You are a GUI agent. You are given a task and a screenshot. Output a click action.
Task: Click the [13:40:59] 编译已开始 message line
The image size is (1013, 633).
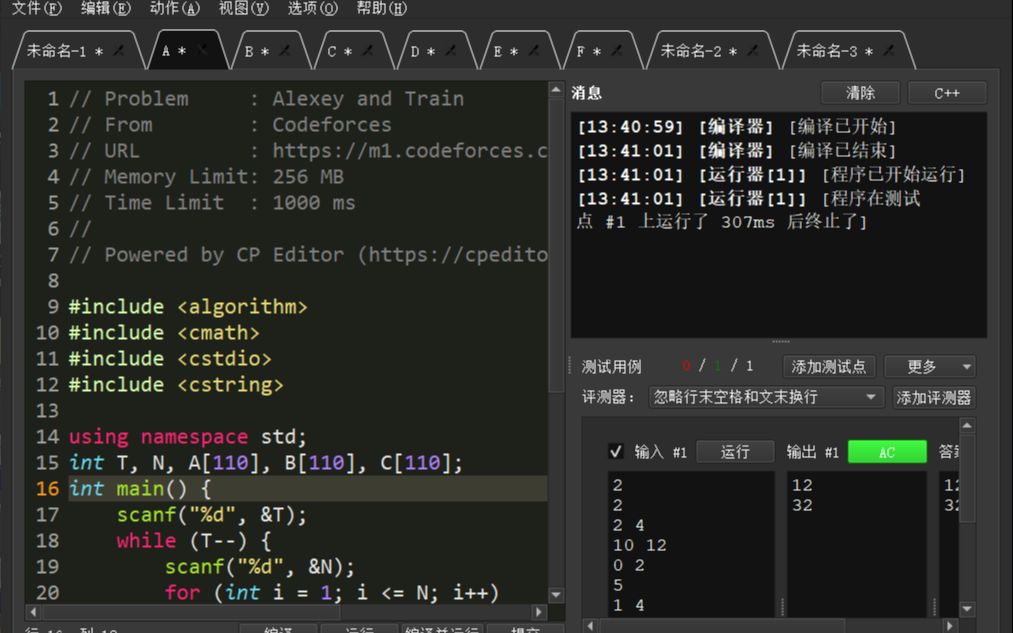point(736,126)
